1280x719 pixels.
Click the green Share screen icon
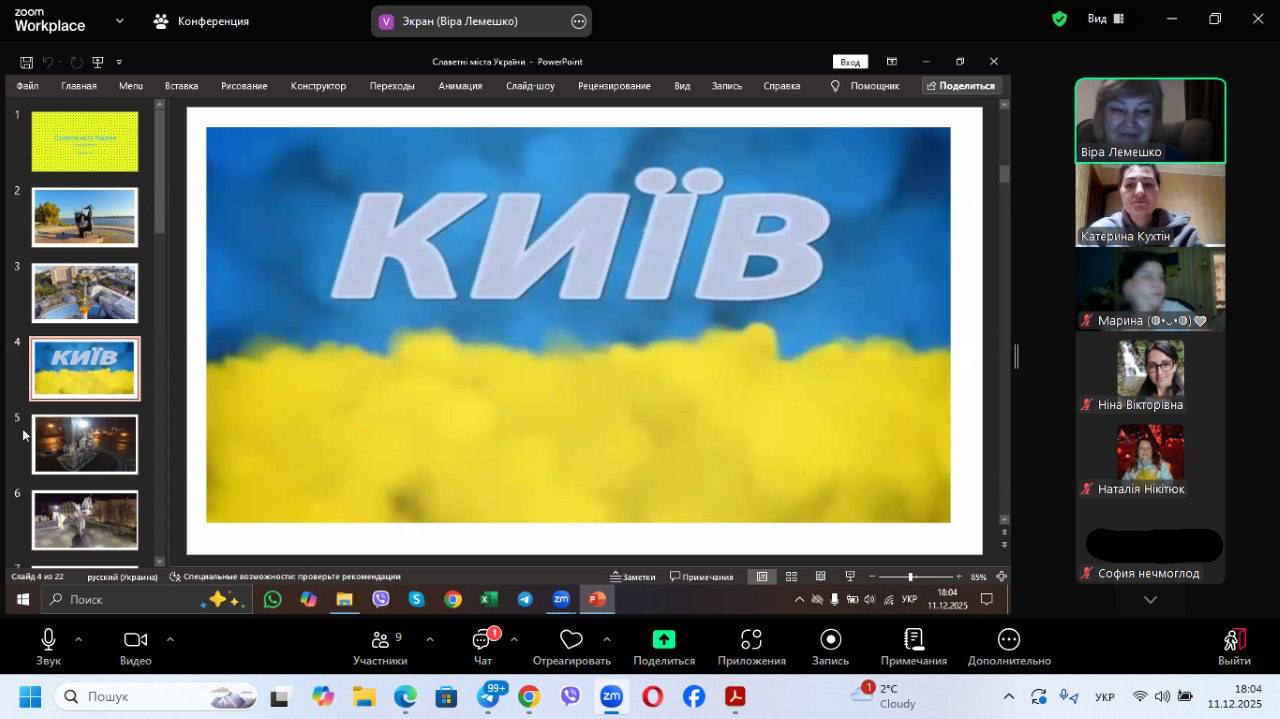pyautogui.click(x=664, y=640)
